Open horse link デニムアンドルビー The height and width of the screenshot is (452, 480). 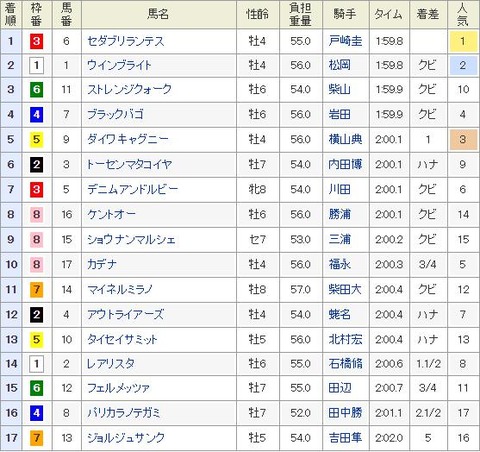132,190
